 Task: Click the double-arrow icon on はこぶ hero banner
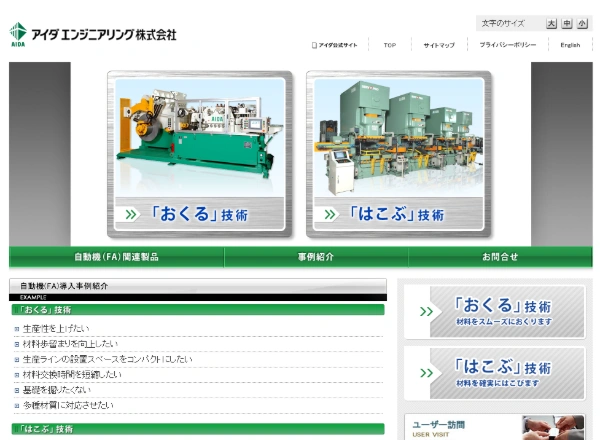(x=330, y=215)
